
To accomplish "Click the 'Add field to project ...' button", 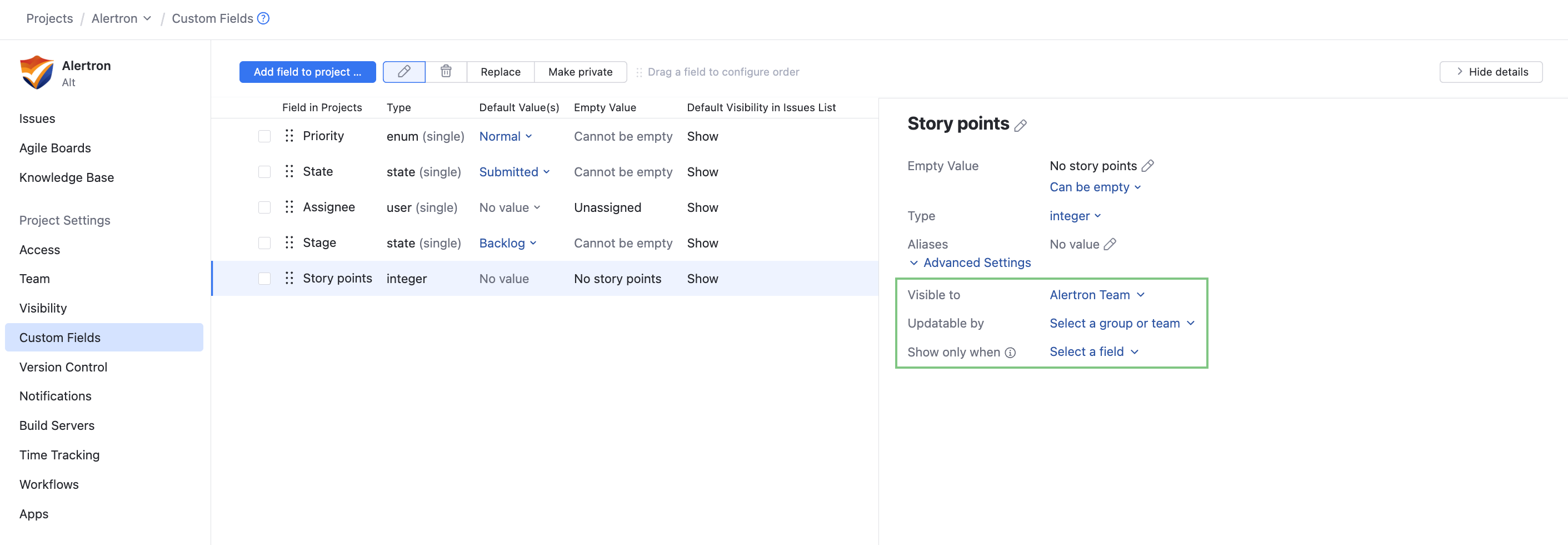I will (x=307, y=72).
